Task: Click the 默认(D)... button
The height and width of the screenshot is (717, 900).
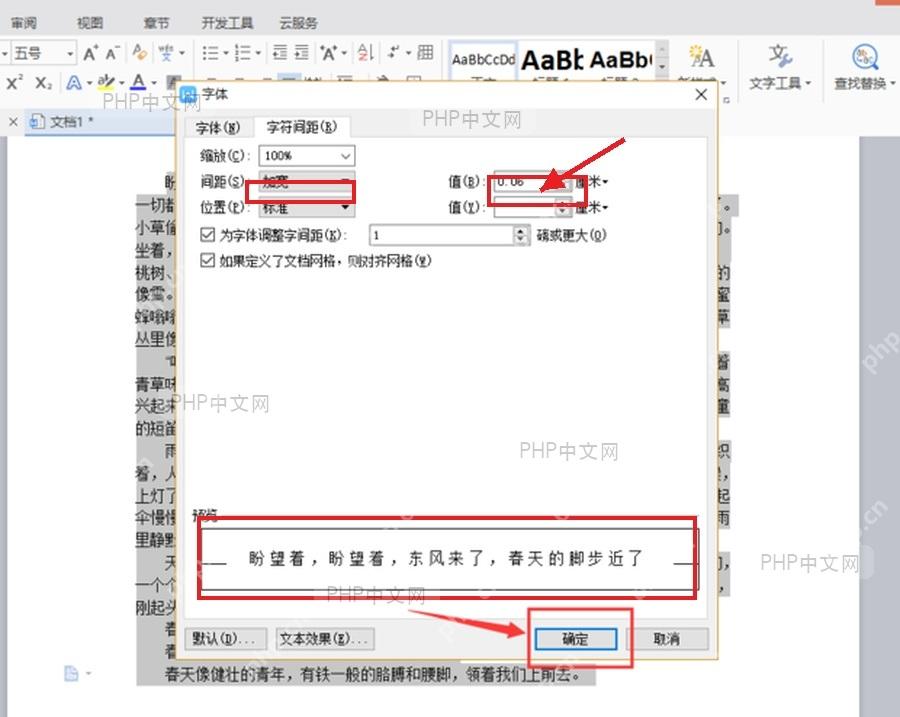Action: (225, 638)
